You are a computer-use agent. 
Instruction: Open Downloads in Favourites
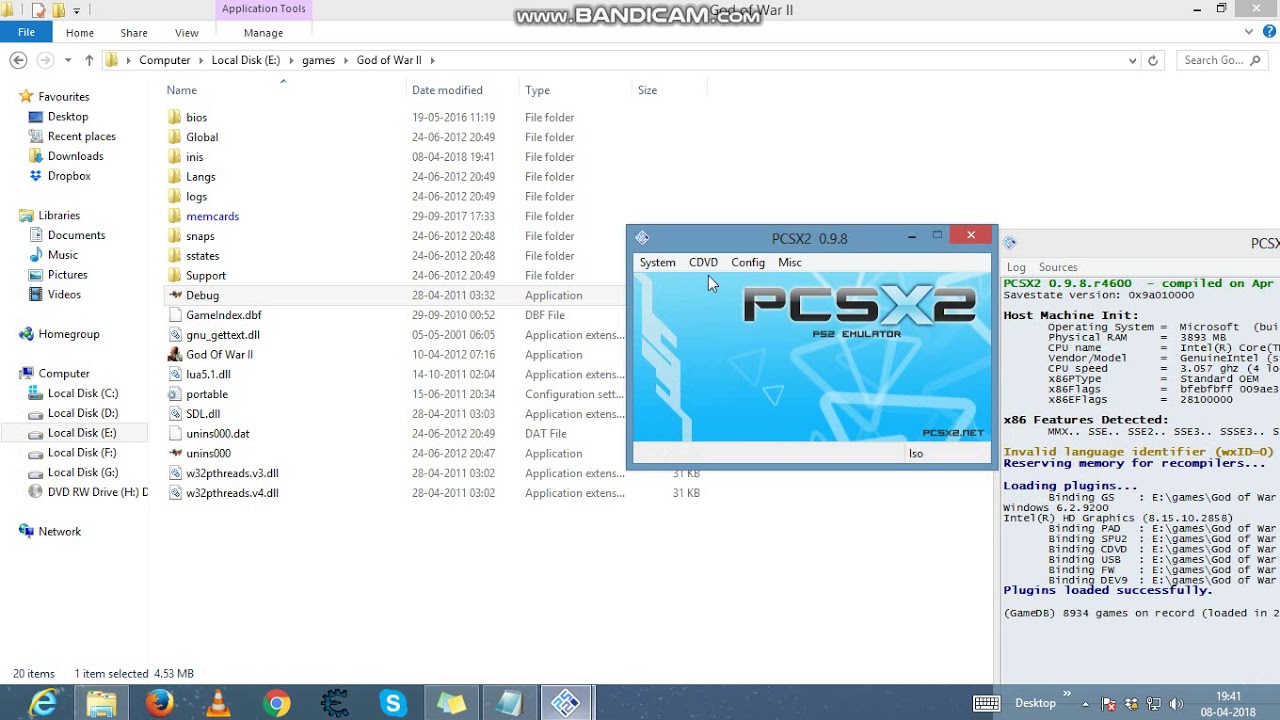pyautogui.click(x=75, y=156)
